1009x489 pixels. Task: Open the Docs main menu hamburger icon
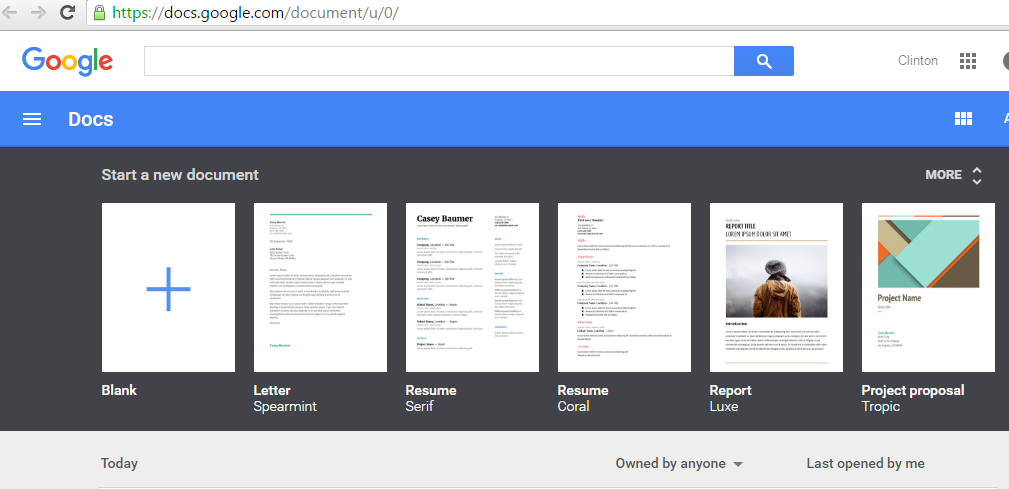point(32,120)
